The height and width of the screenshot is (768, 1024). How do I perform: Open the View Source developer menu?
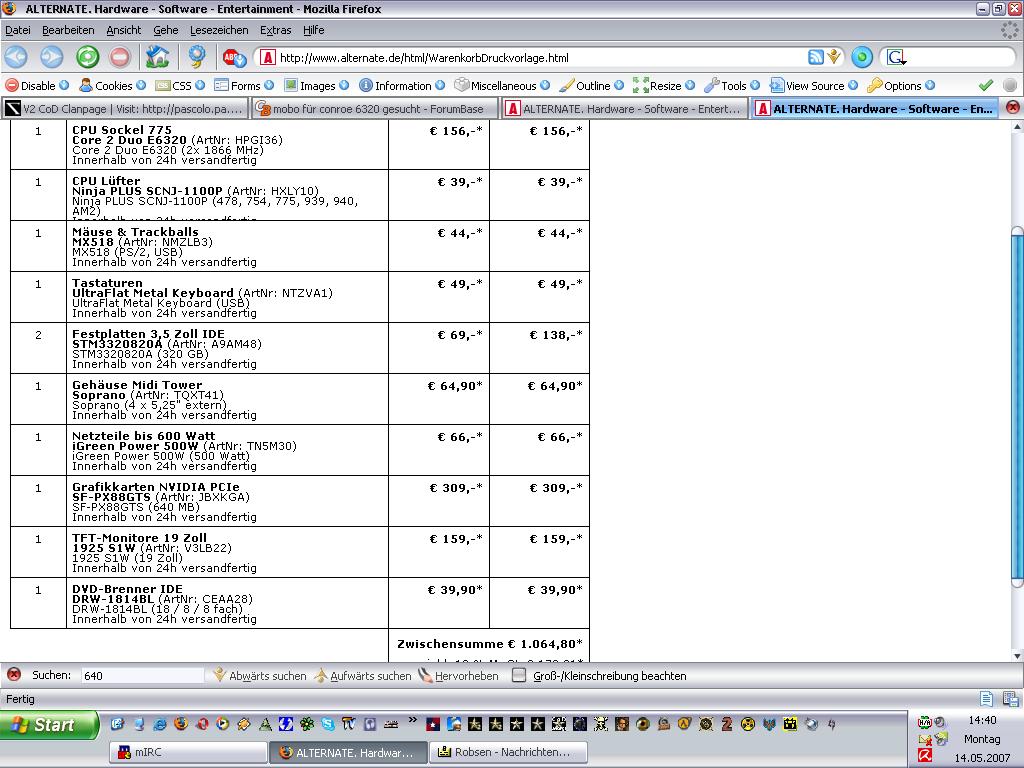pos(813,86)
